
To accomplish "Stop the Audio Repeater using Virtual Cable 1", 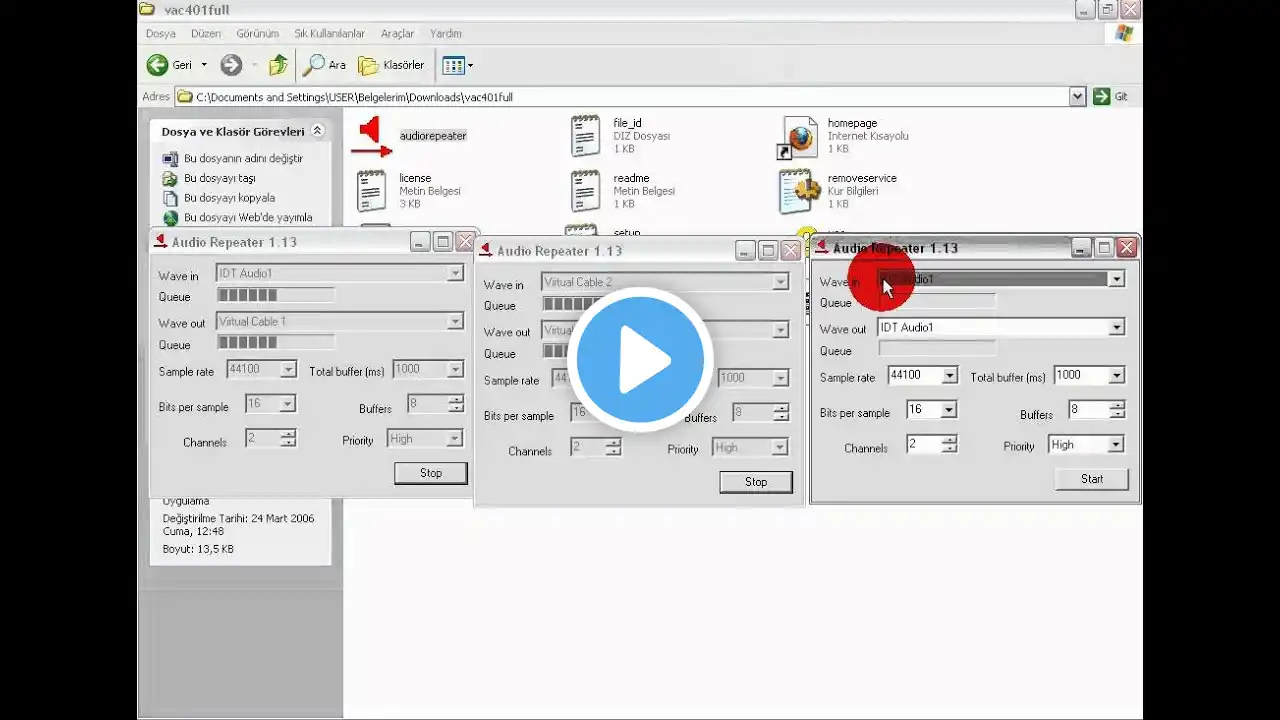I will [x=431, y=473].
